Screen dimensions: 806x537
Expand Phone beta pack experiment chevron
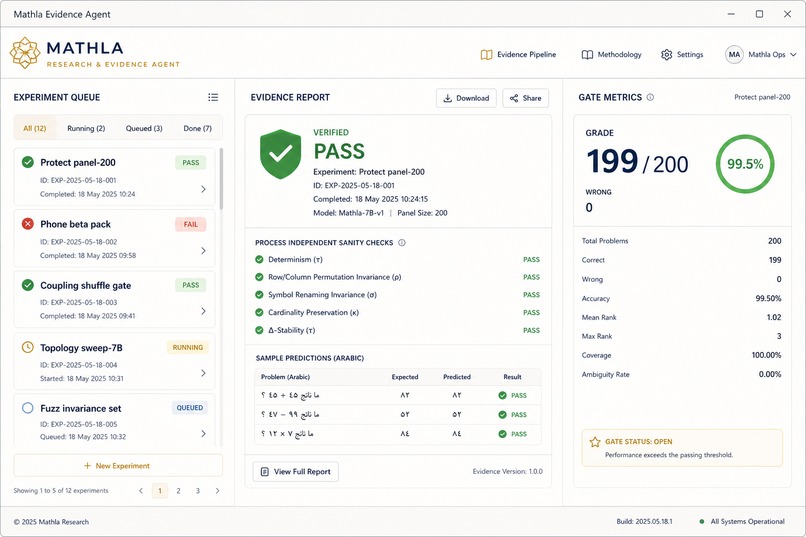204,250
